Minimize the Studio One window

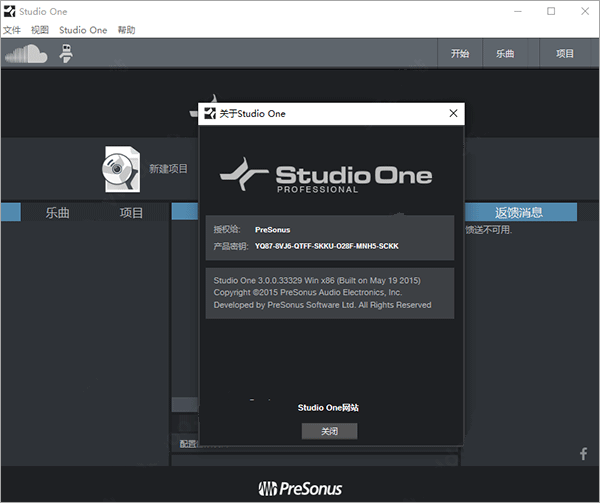pyautogui.click(x=518, y=11)
